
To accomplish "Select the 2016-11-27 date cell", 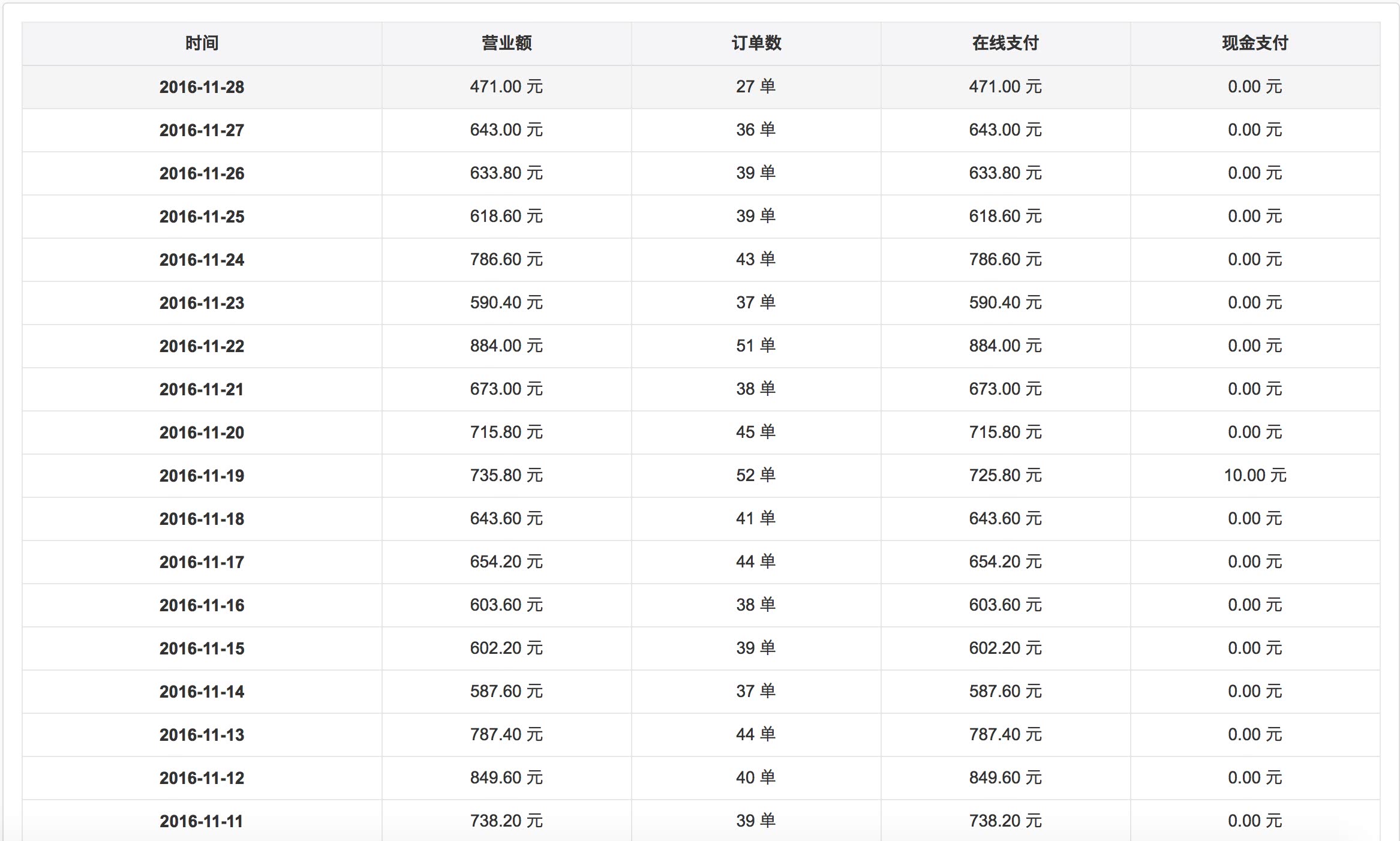I will pyautogui.click(x=202, y=130).
